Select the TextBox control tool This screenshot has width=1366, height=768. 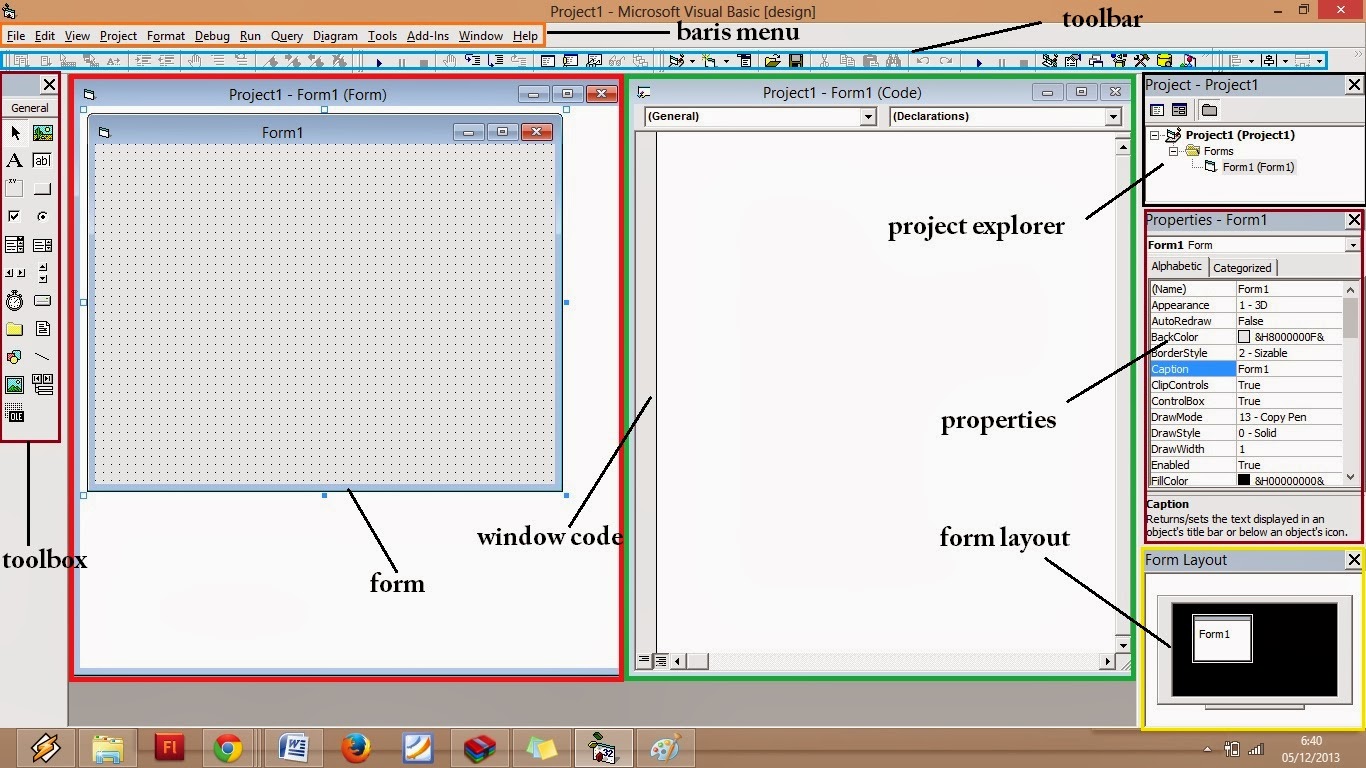click(x=43, y=161)
